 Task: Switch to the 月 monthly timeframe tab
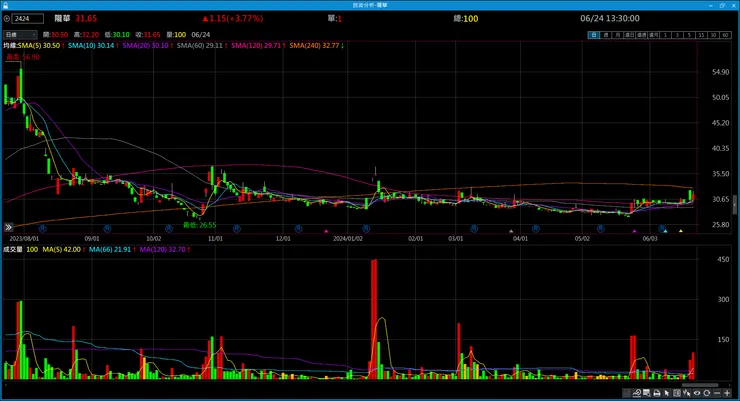pyautogui.click(x=618, y=35)
